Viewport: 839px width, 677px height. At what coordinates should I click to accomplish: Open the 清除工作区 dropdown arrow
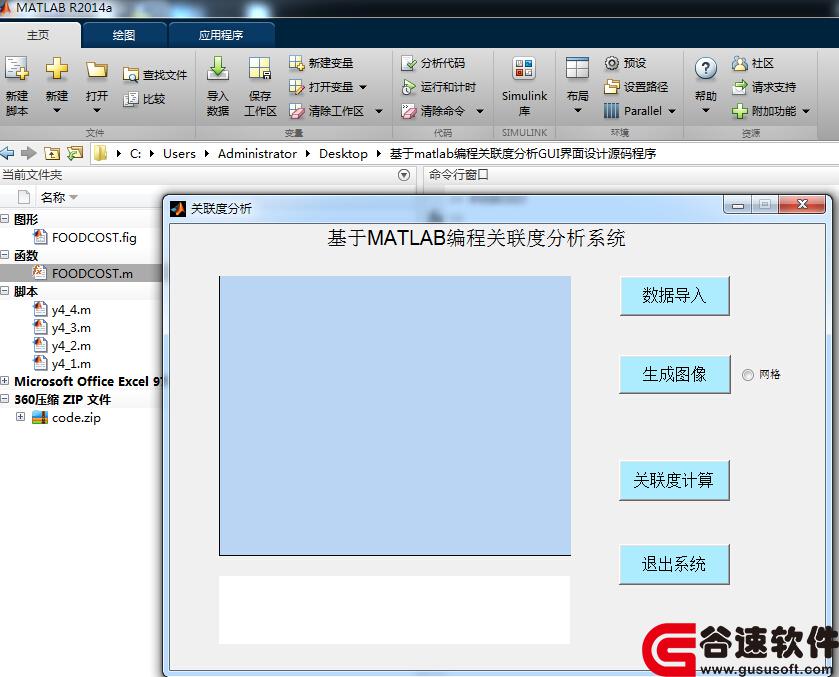pos(379,111)
